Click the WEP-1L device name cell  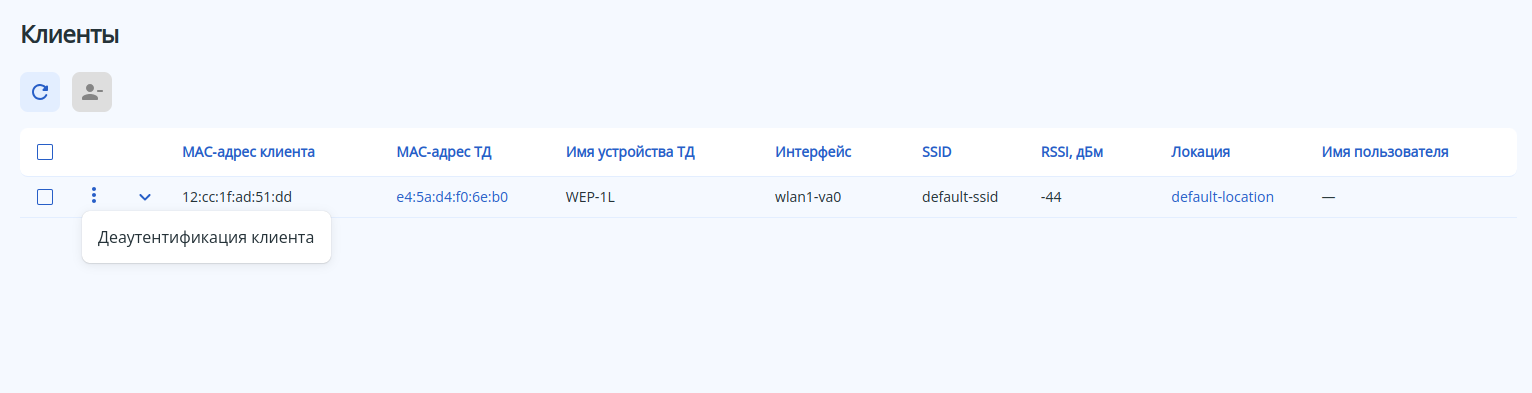pyautogui.click(x=590, y=197)
